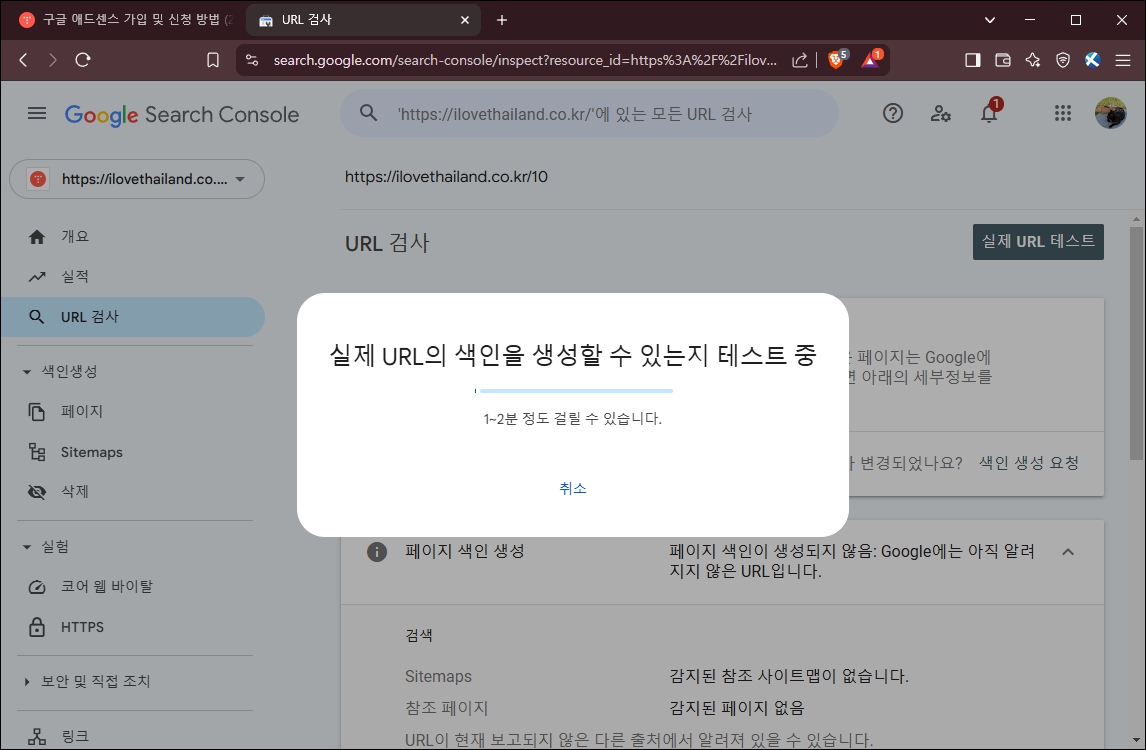Image resolution: width=1146 pixels, height=750 pixels.
Task: Click the info icon beside 페이지 색인 생성
Action: pos(376,552)
